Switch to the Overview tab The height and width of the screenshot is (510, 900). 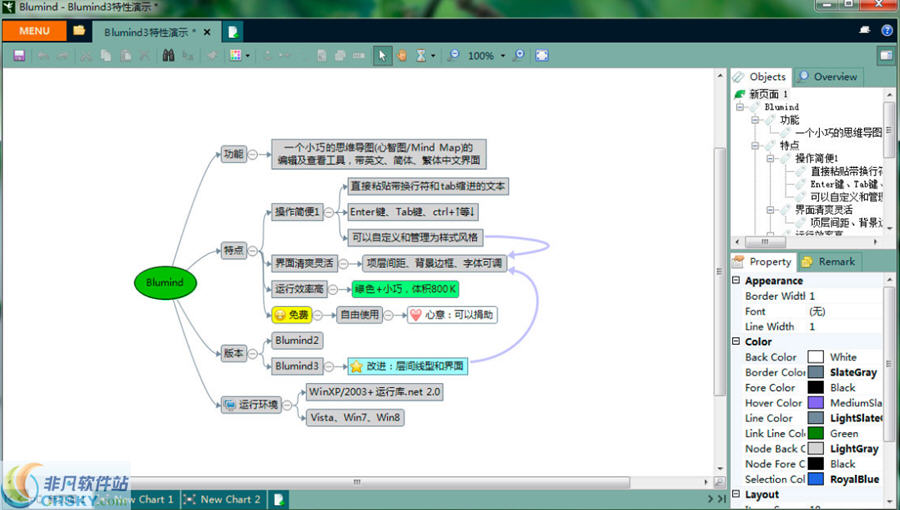click(x=828, y=77)
